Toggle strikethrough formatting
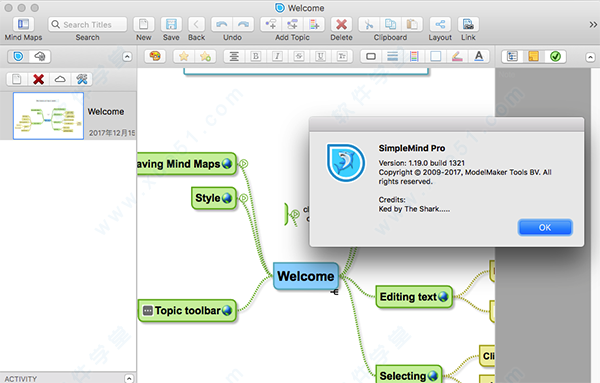 [299, 57]
